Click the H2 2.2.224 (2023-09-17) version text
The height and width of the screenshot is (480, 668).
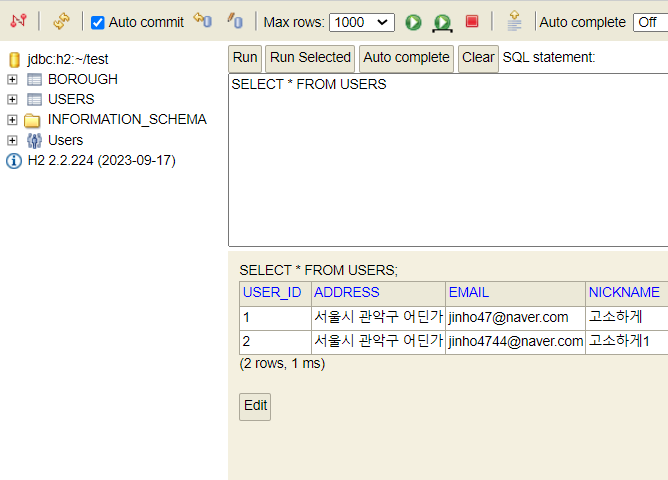(101, 161)
